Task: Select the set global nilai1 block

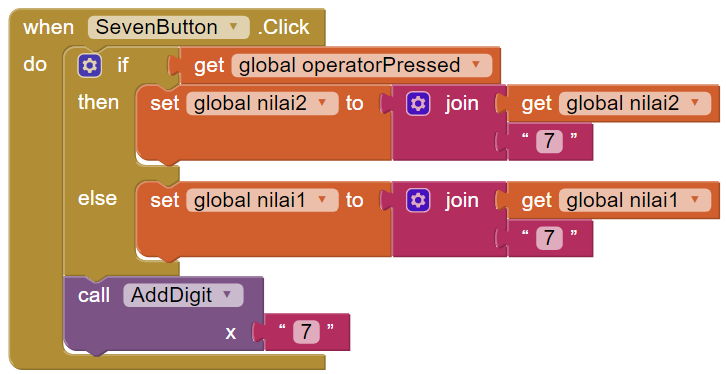Action: point(164,200)
